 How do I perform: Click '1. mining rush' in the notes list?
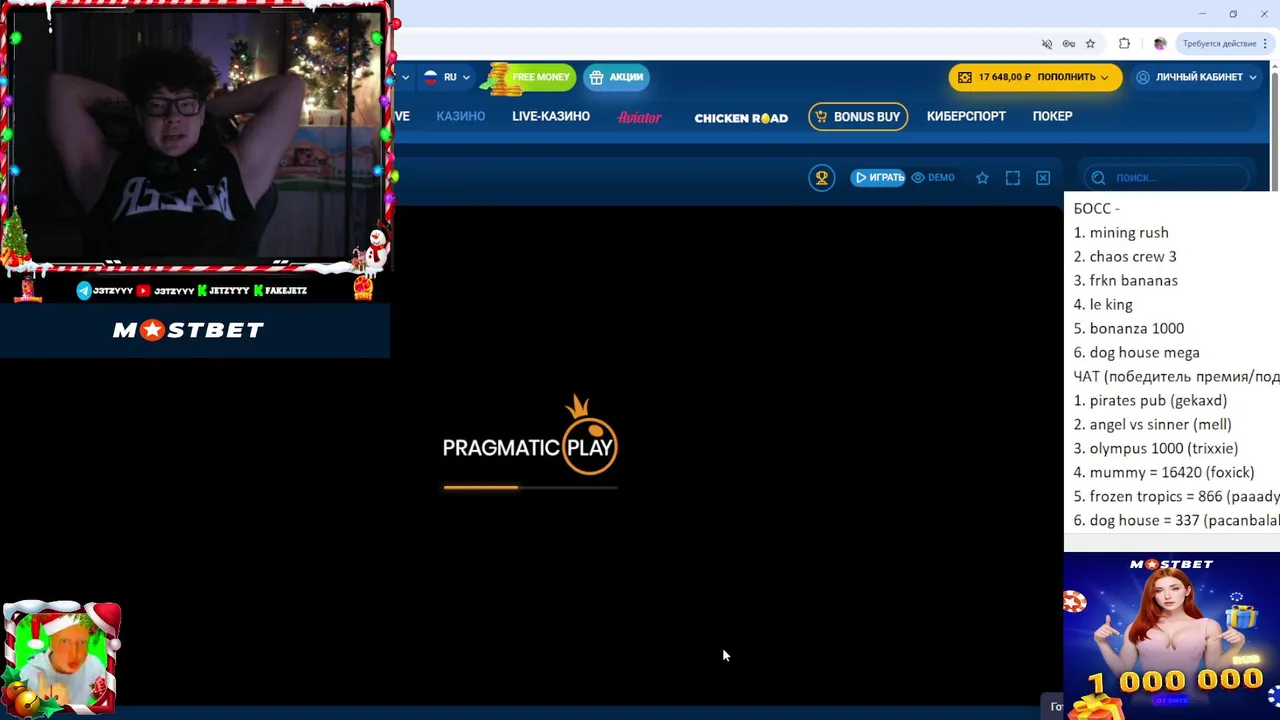point(1121,232)
